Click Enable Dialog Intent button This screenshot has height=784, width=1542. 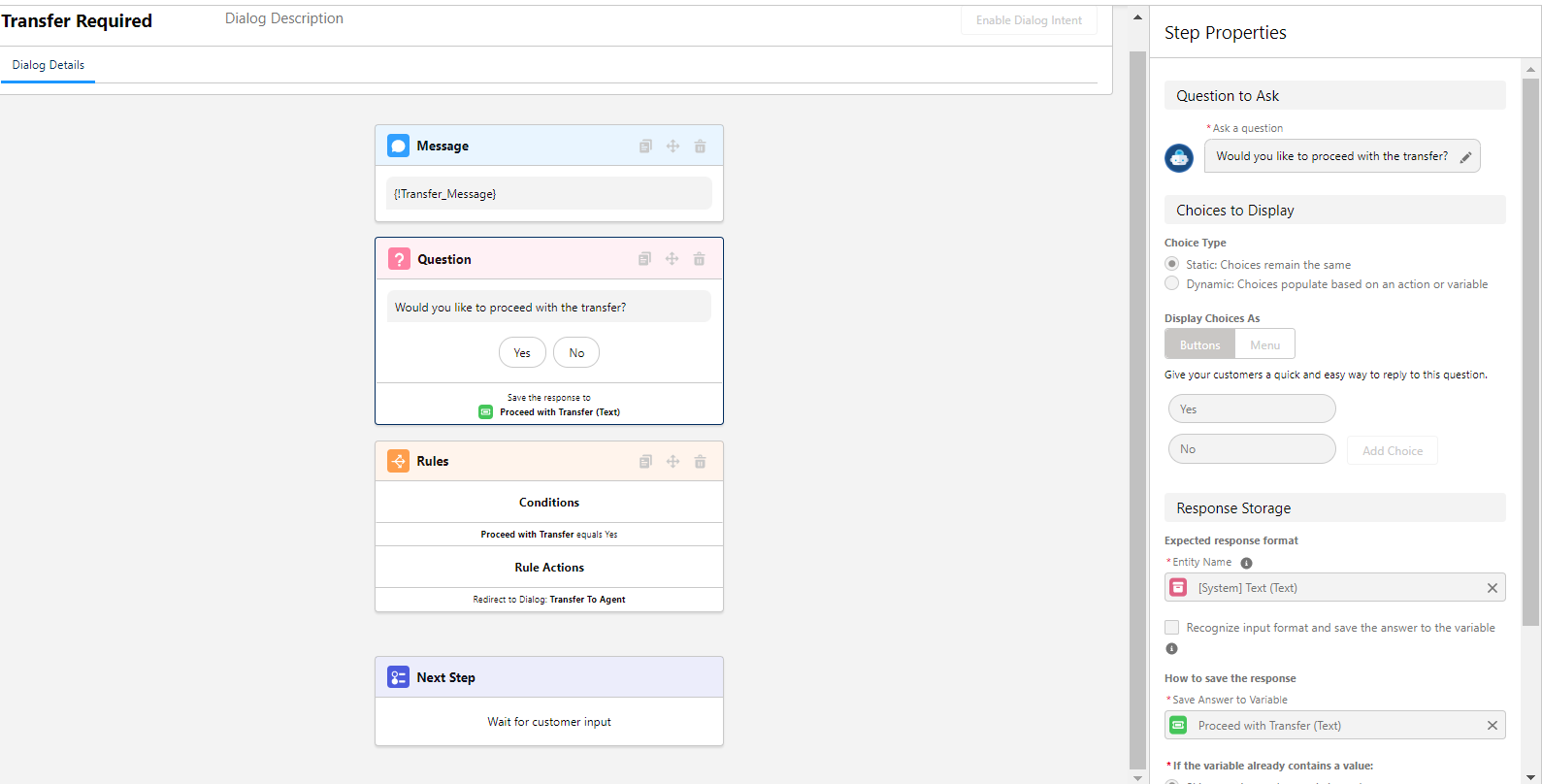coord(1029,20)
